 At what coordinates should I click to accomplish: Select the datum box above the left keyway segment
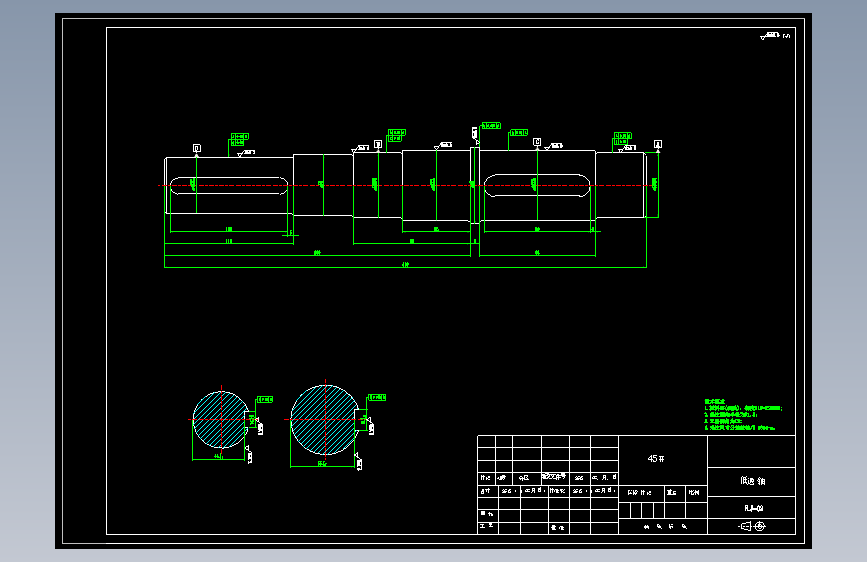tap(196, 148)
